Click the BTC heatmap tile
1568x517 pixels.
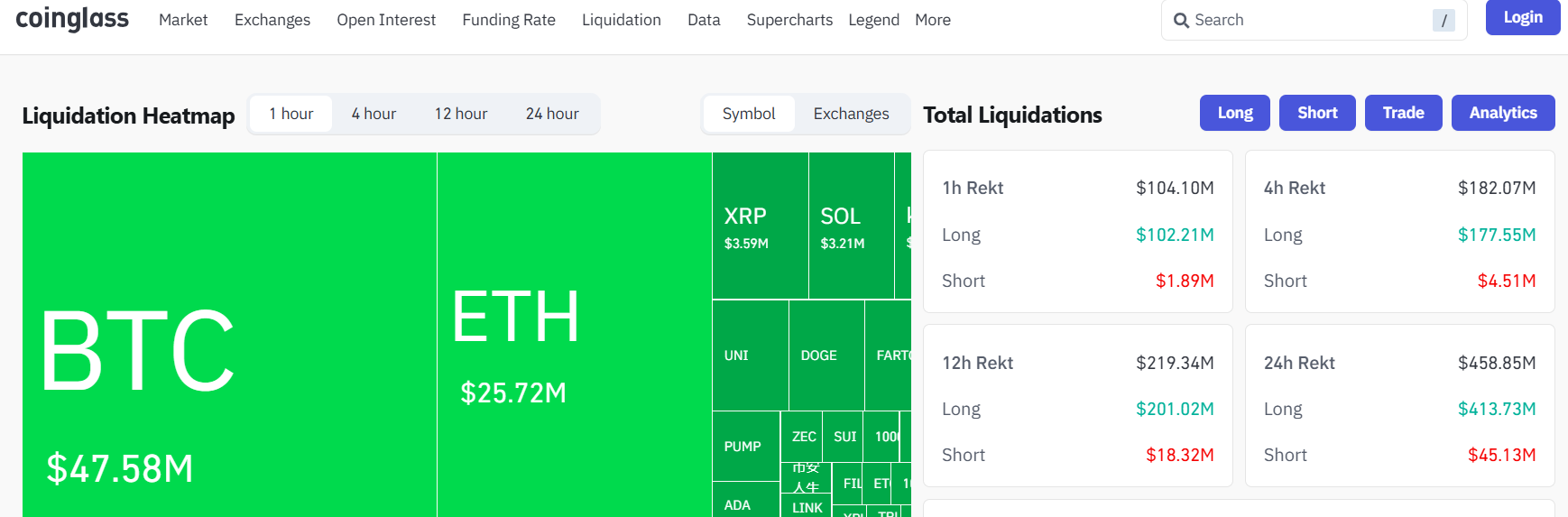point(229,335)
